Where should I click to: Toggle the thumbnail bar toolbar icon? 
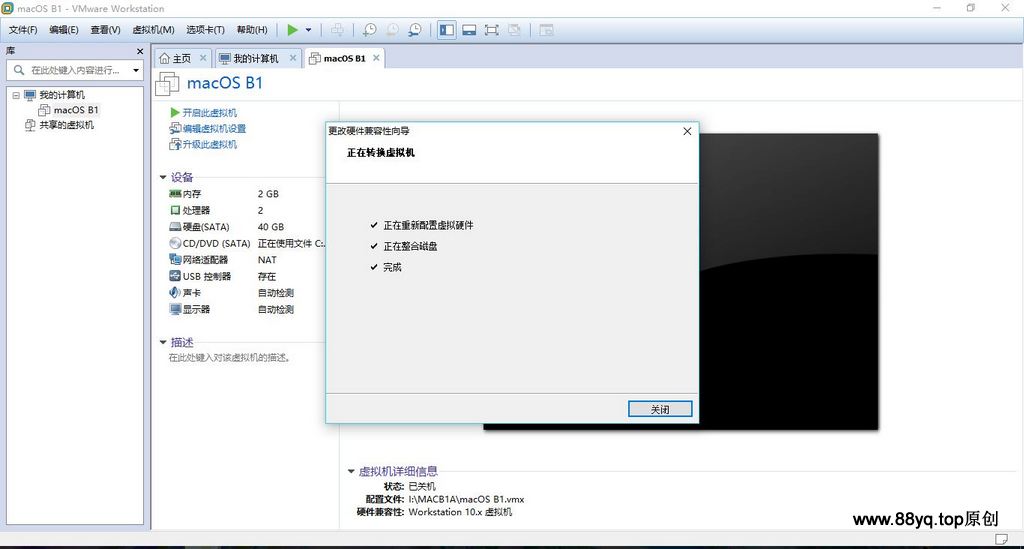pos(469,29)
